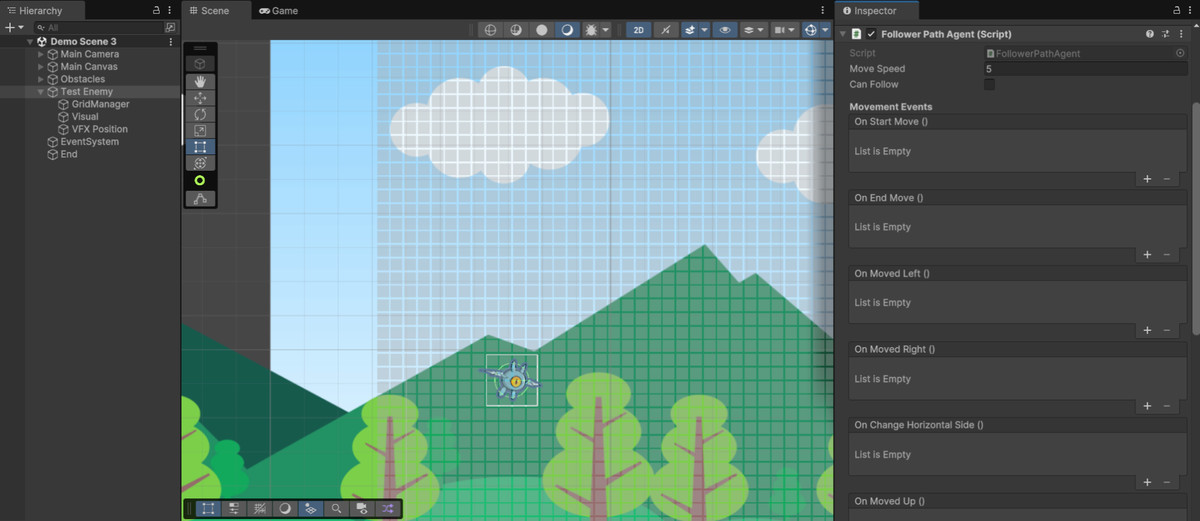
Task: Switch to the Game tab
Action: click(x=278, y=10)
